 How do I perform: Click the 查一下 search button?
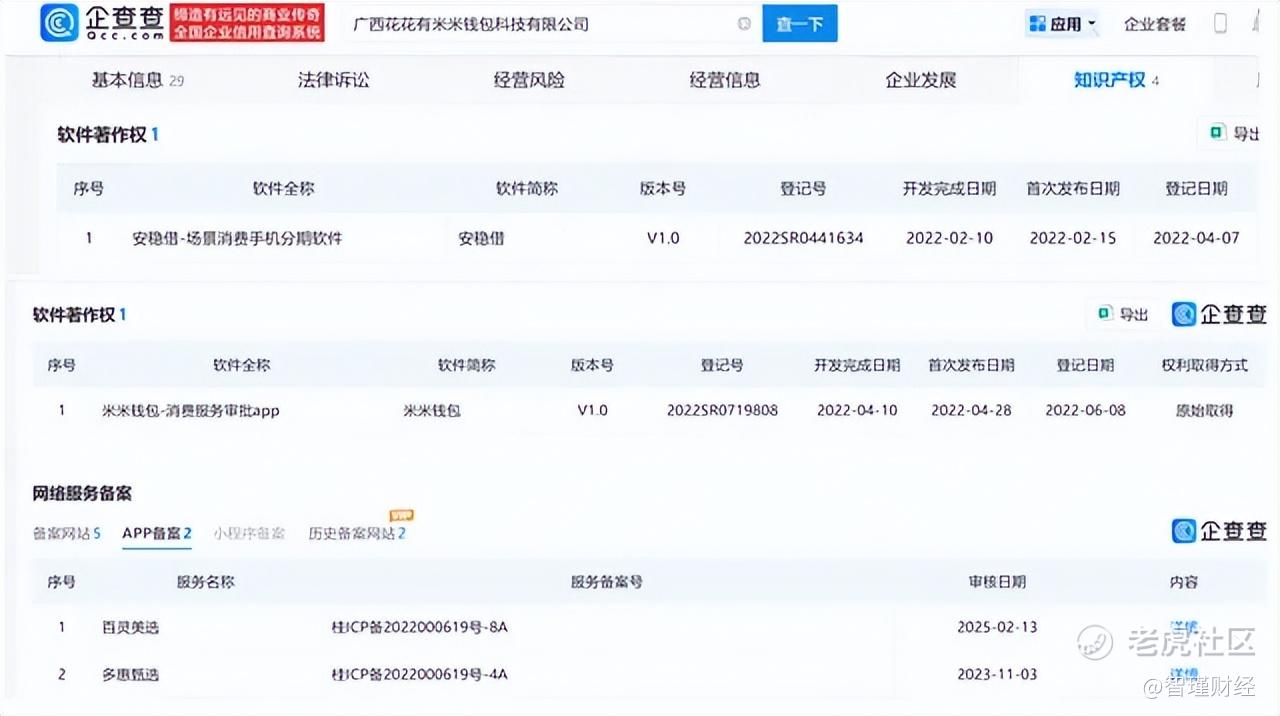tap(799, 24)
